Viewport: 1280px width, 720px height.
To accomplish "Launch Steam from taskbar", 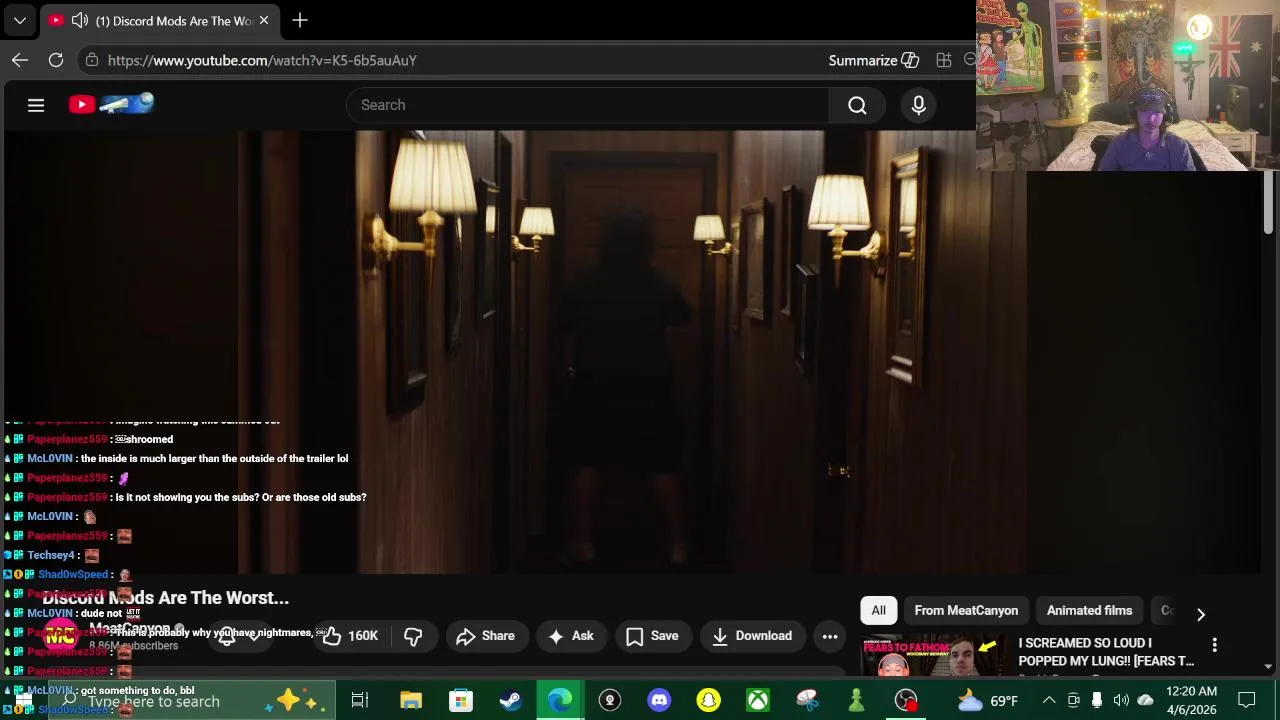I will click(x=510, y=701).
